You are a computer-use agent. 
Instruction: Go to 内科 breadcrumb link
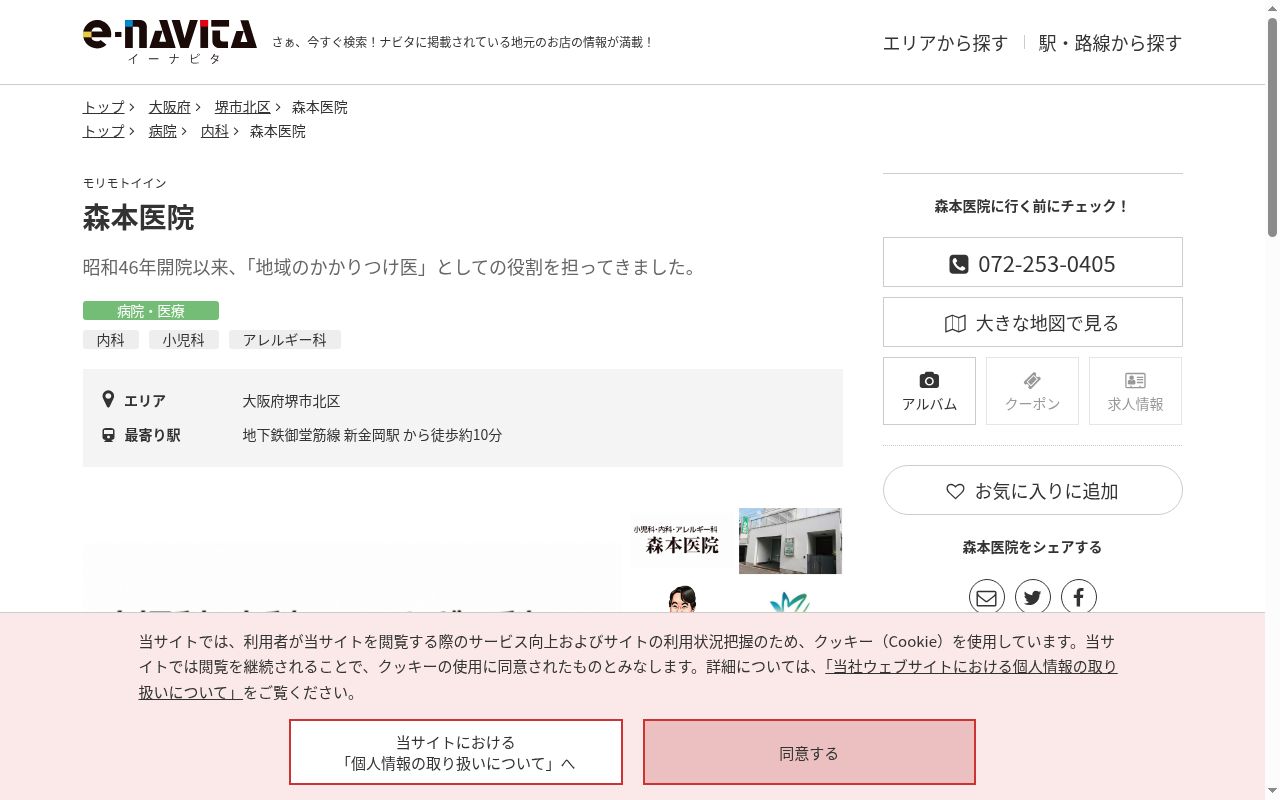point(215,131)
